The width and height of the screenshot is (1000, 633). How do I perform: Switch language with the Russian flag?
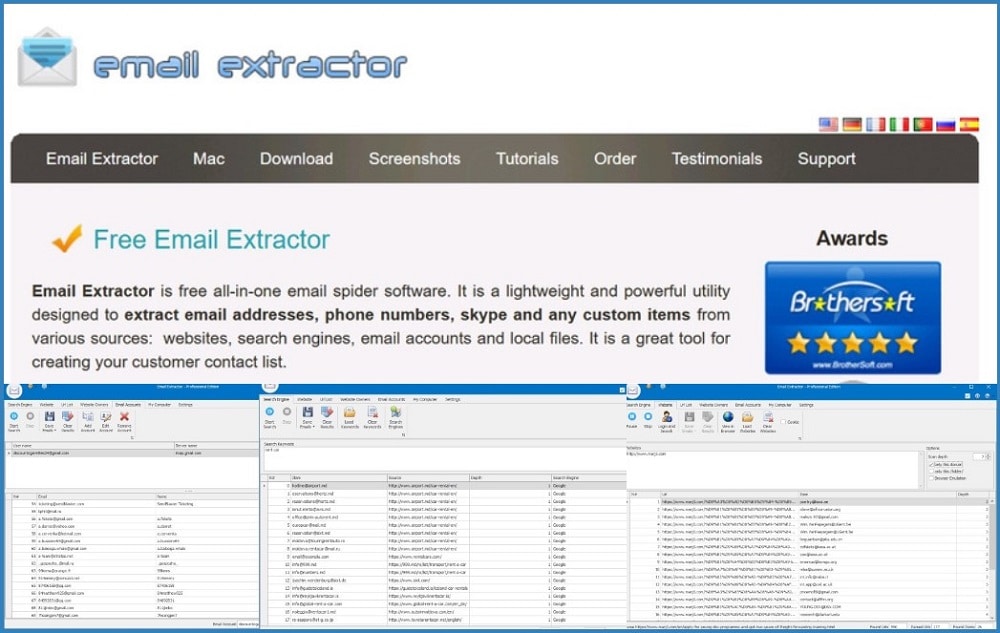(946, 124)
